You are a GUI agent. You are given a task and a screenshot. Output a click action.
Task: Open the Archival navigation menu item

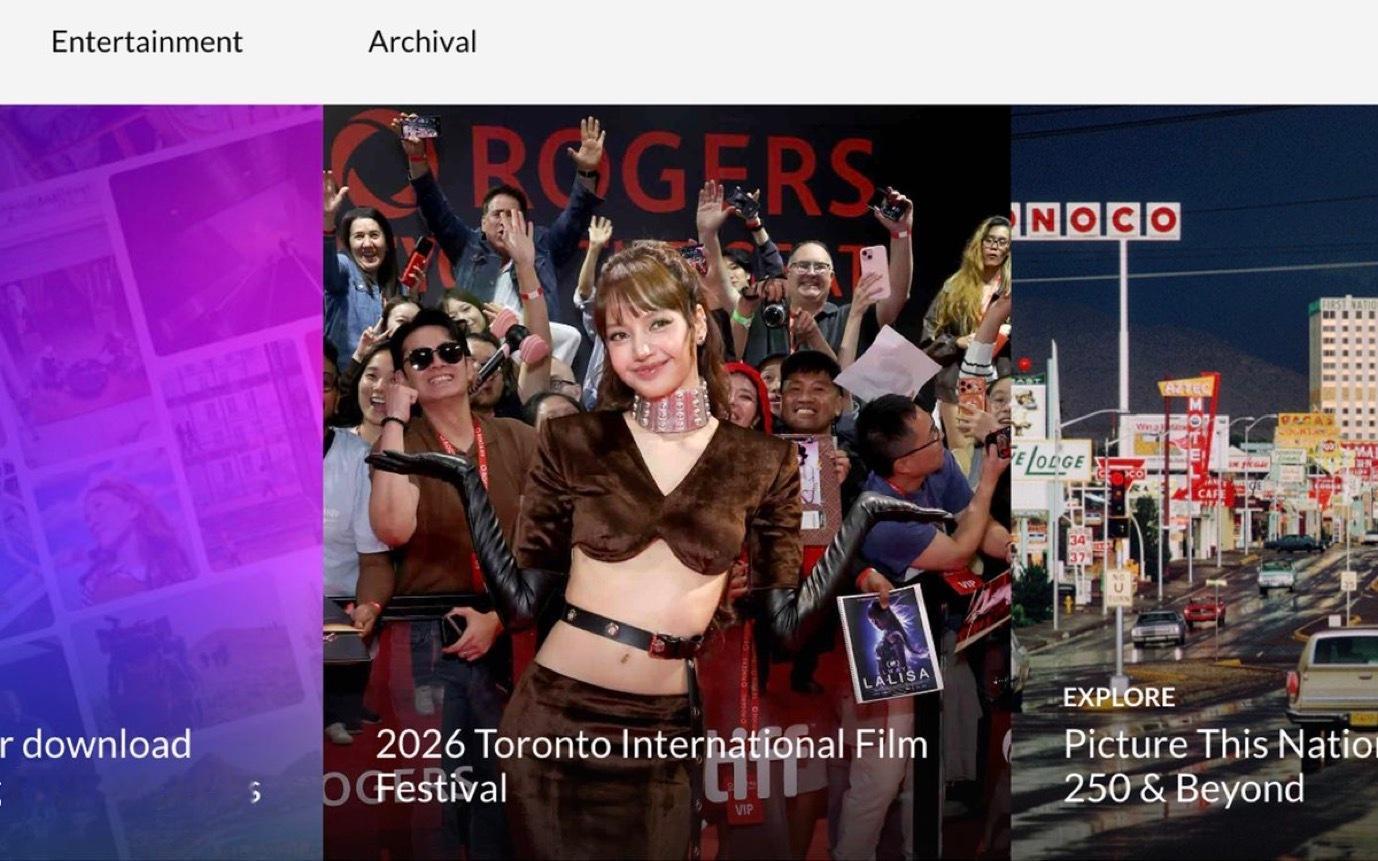(x=422, y=42)
